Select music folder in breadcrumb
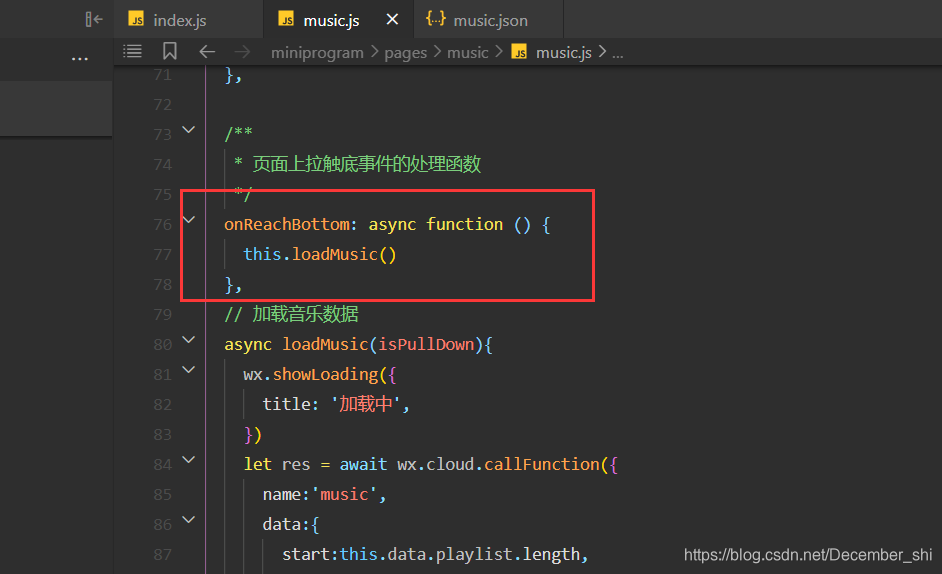The width and height of the screenshot is (942, 574). click(467, 53)
